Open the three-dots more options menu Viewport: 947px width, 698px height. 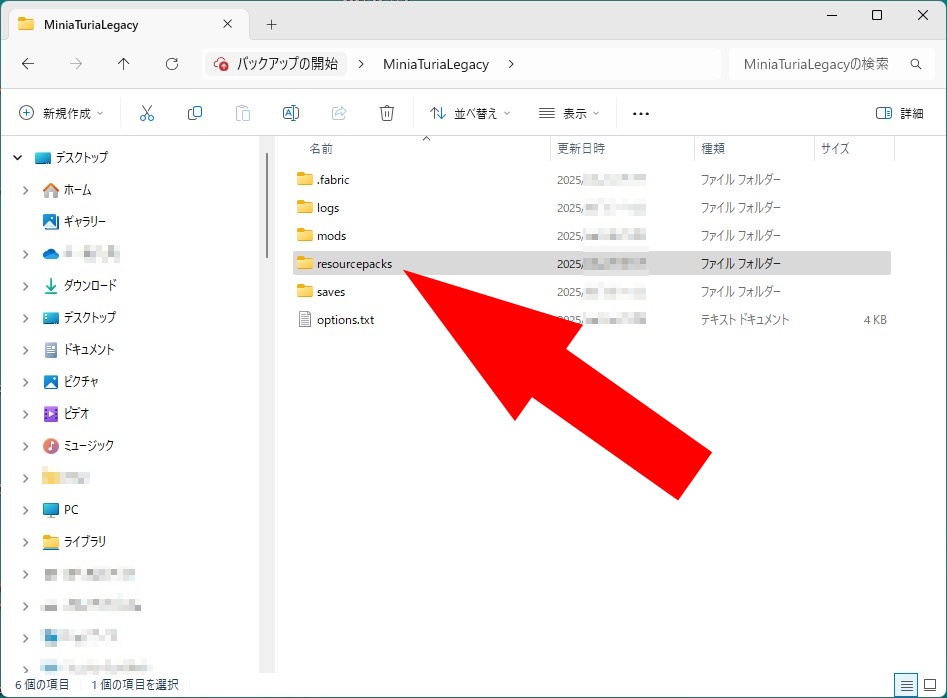(640, 114)
